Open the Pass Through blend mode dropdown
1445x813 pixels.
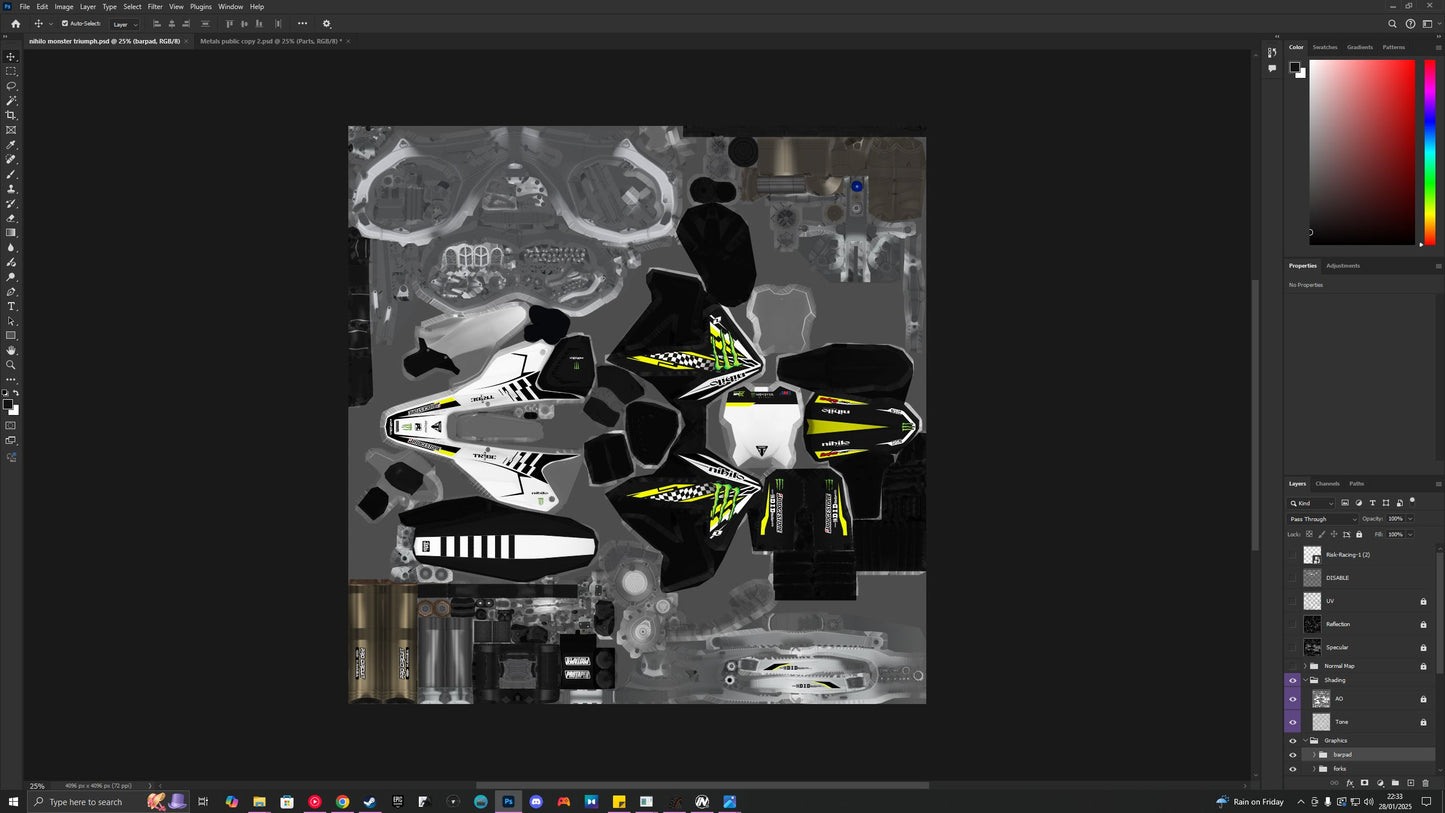(x=1320, y=519)
